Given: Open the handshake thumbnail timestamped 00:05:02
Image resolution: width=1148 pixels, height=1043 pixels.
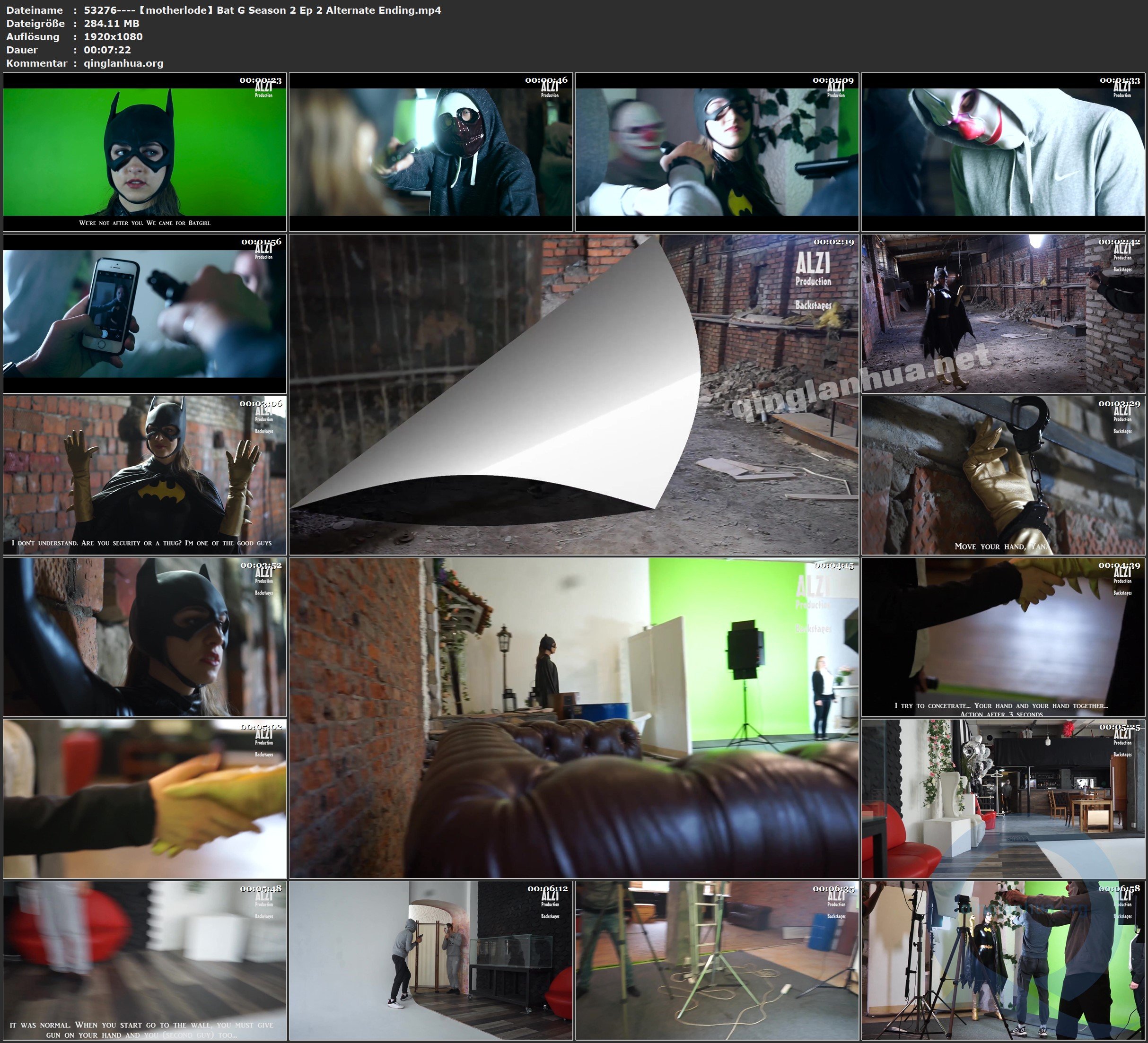Looking at the screenshot, I should click(145, 799).
